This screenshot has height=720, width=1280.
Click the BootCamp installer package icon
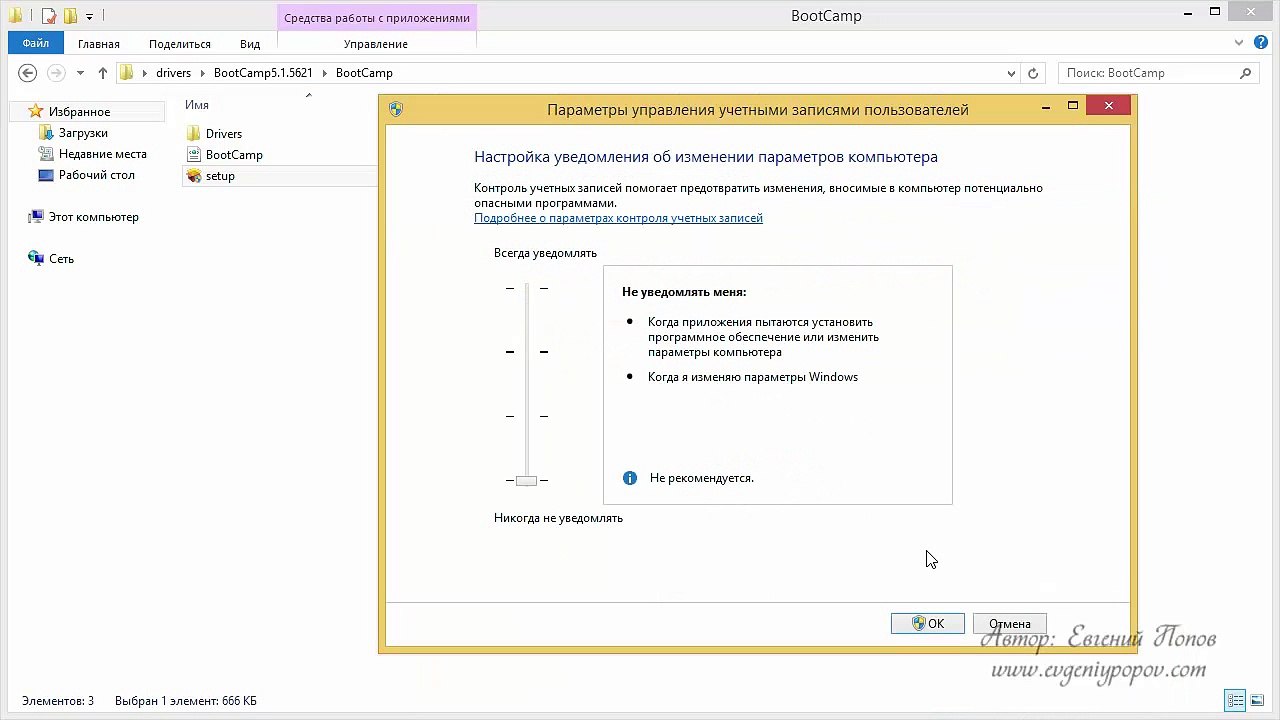pos(194,155)
